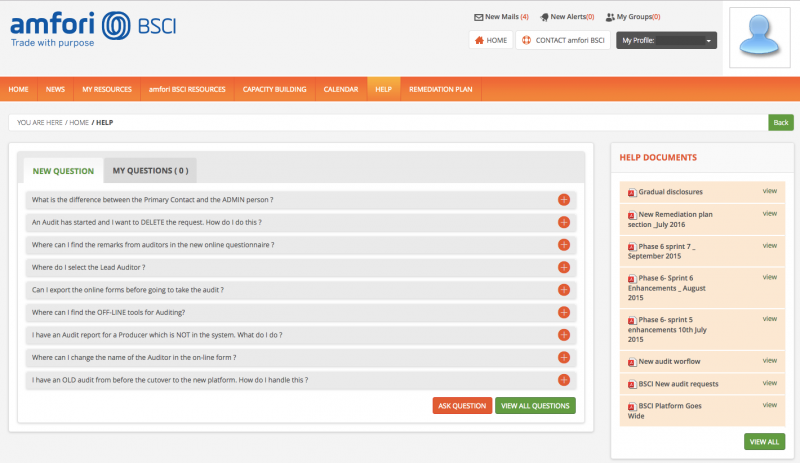The width and height of the screenshot is (800, 463).
Task: Expand the Lead Auditor selection question
Action: pyautogui.click(x=563, y=267)
